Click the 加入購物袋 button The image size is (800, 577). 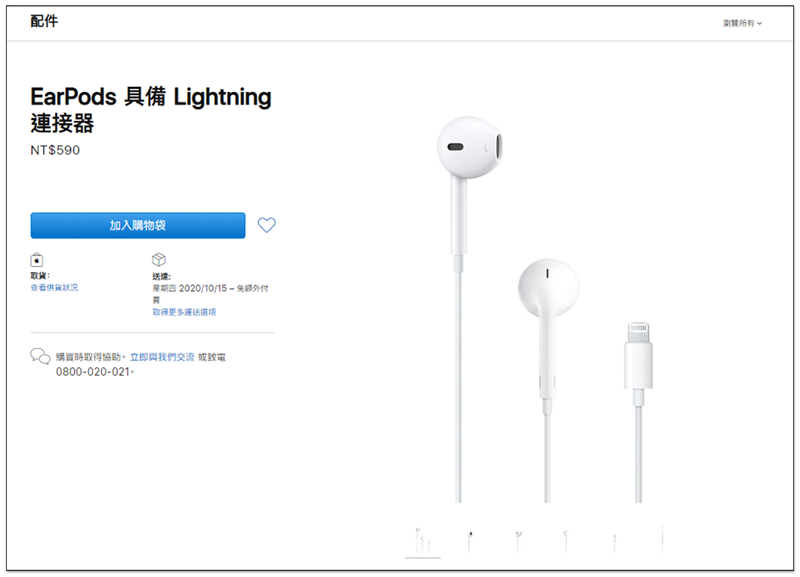[x=138, y=225]
